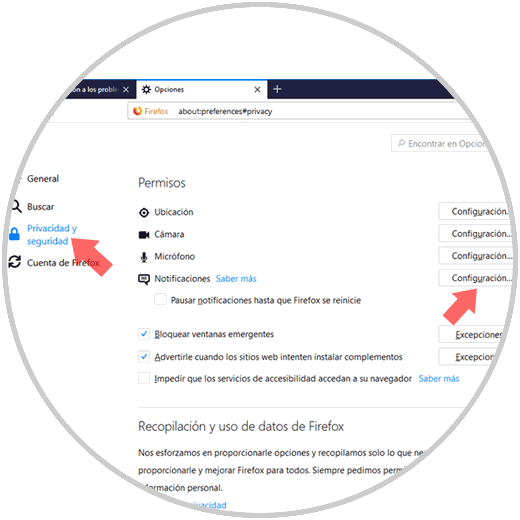Uncheck Bloquear ventanas emergentes
Image resolution: width=520 pixels, height=520 pixels.
pyautogui.click(x=144, y=334)
